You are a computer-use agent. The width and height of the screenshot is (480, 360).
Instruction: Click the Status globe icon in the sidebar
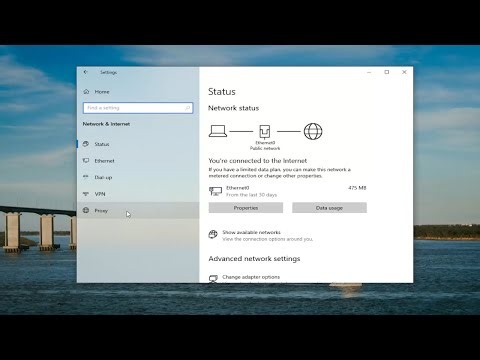pos(86,144)
